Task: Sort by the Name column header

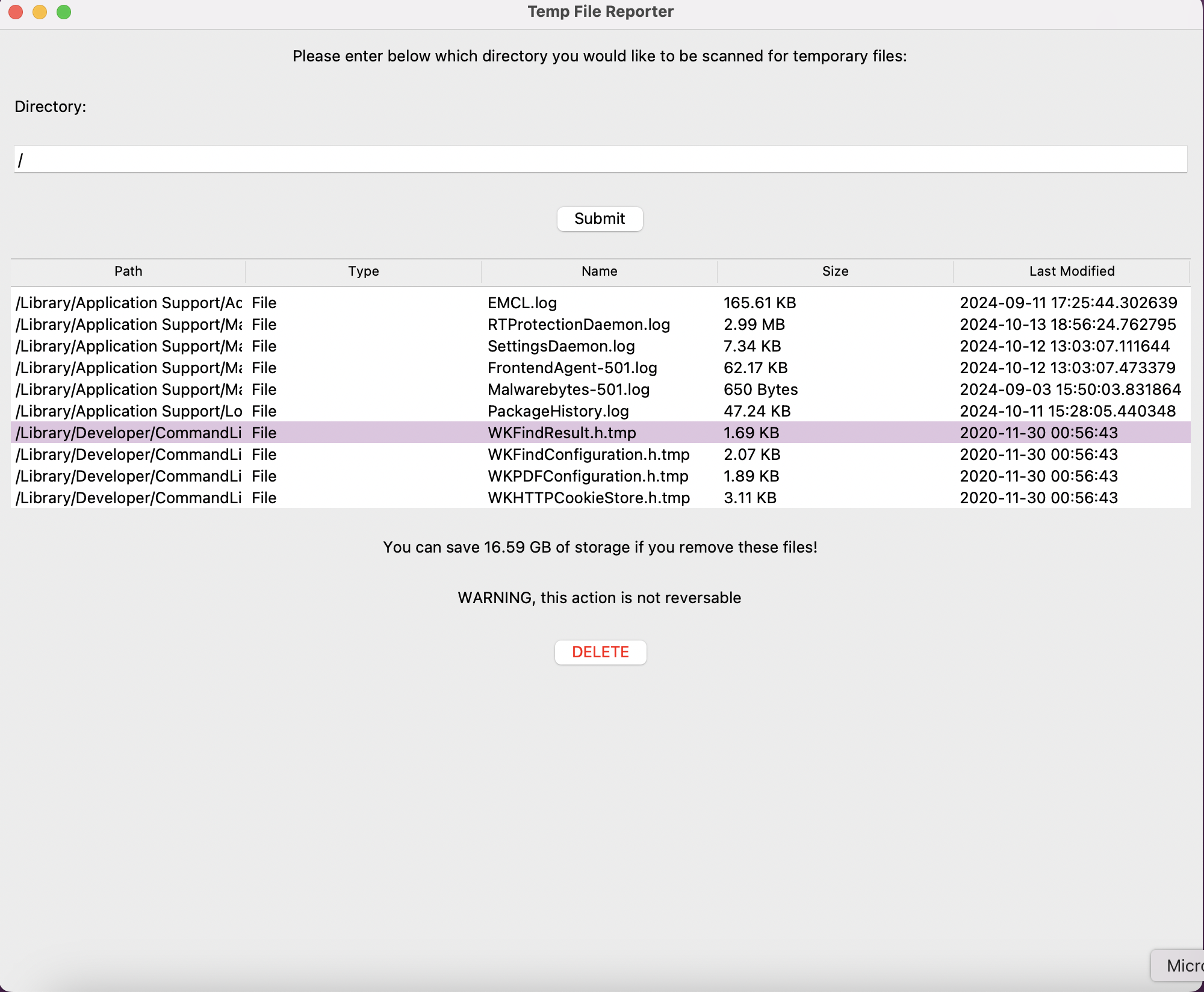Action: pos(600,271)
